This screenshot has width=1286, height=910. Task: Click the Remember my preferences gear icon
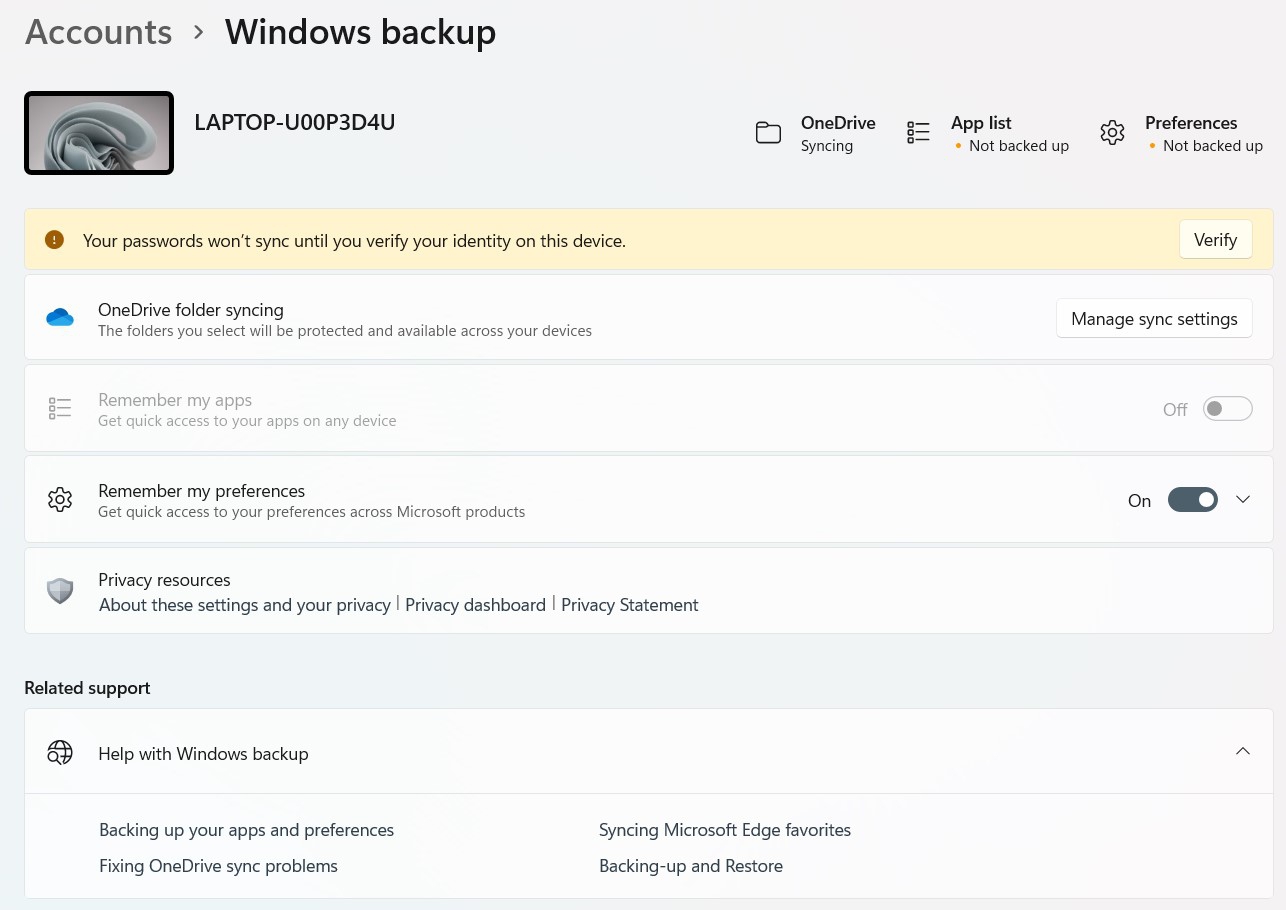[60, 500]
